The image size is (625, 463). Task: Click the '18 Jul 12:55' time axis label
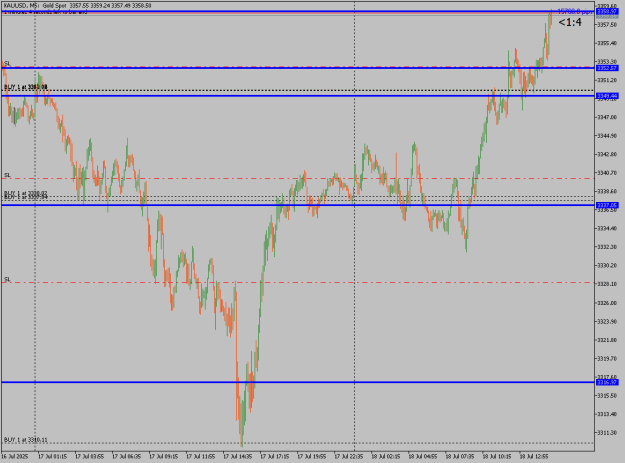[x=534, y=456]
